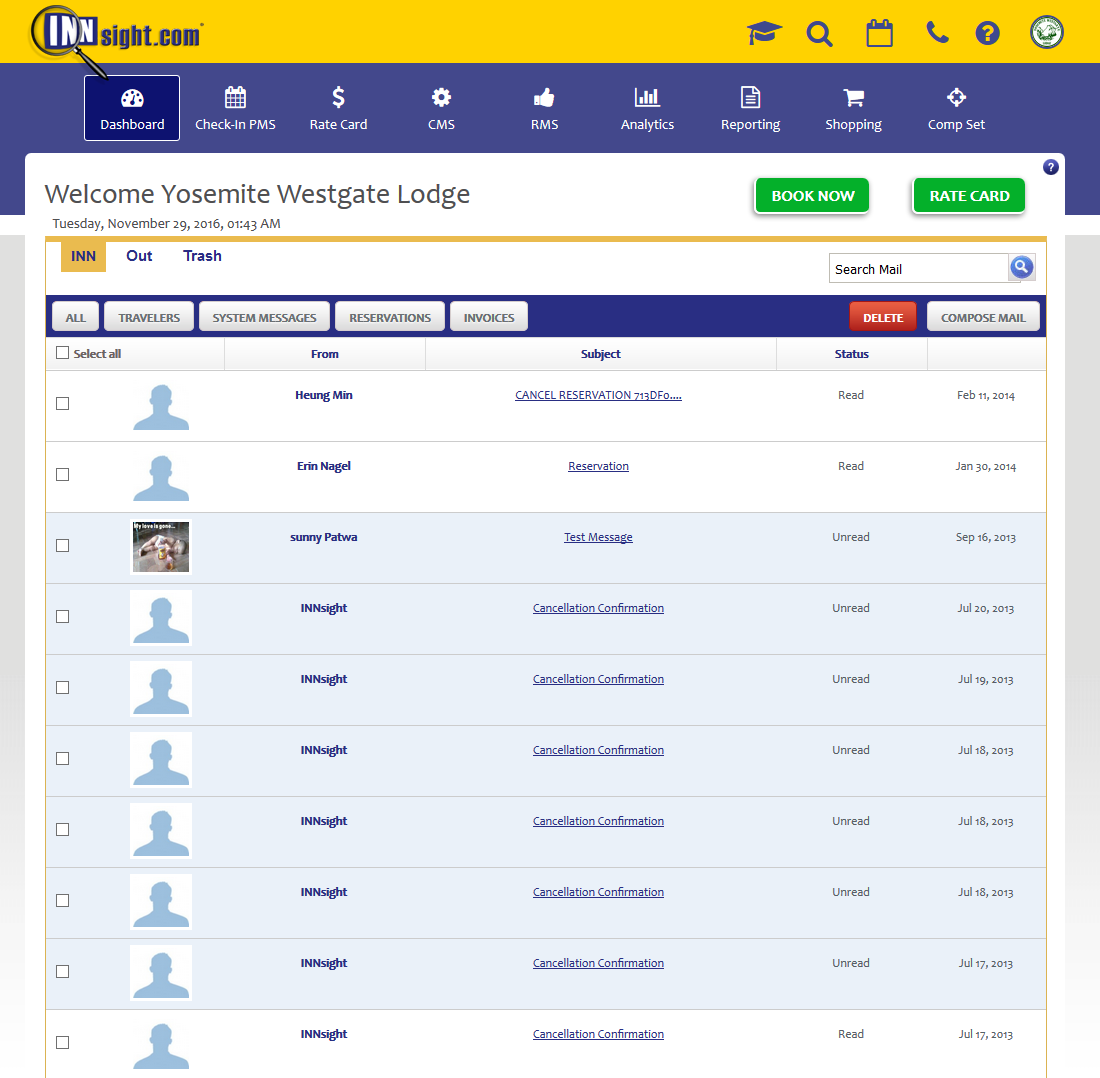Open CMS gear section
Screen dimensions: 1100x1078
click(x=441, y=108)
